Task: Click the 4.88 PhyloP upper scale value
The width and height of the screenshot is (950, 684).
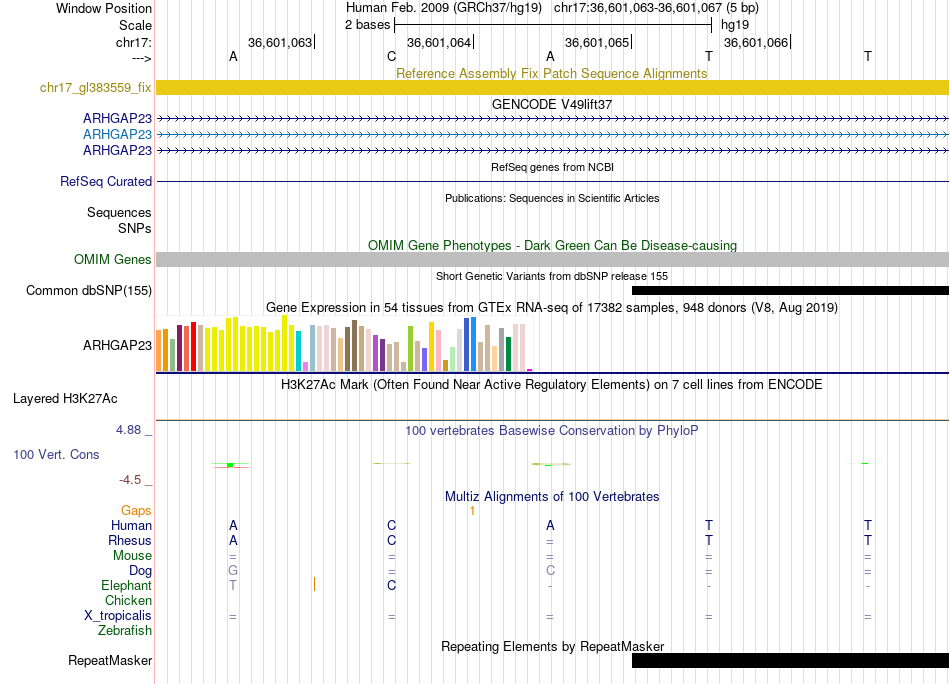Action: point(128,430)
